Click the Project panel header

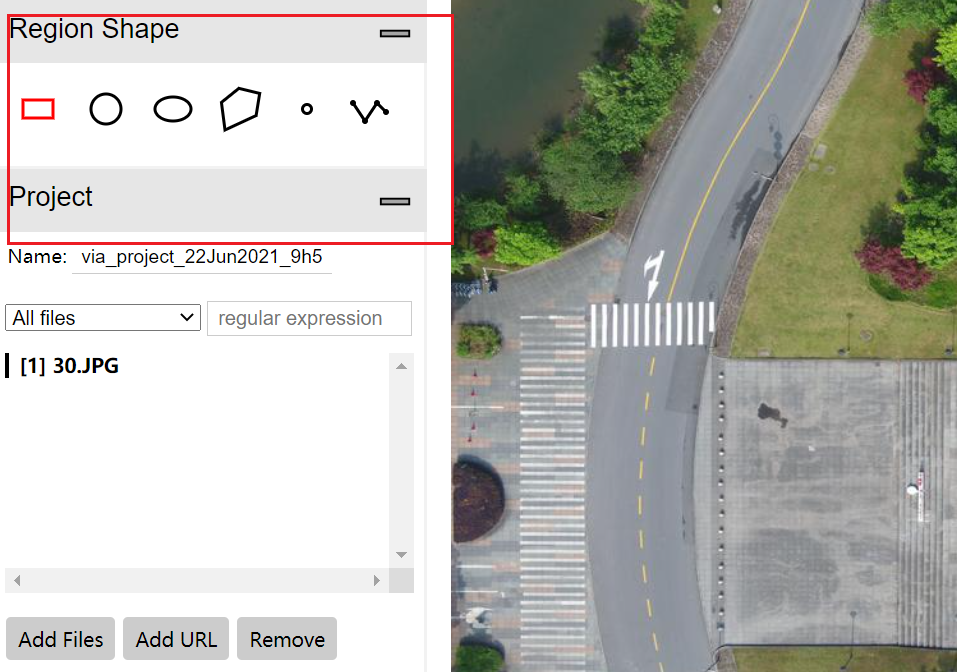pyautogui.click(x=214, y=200)
